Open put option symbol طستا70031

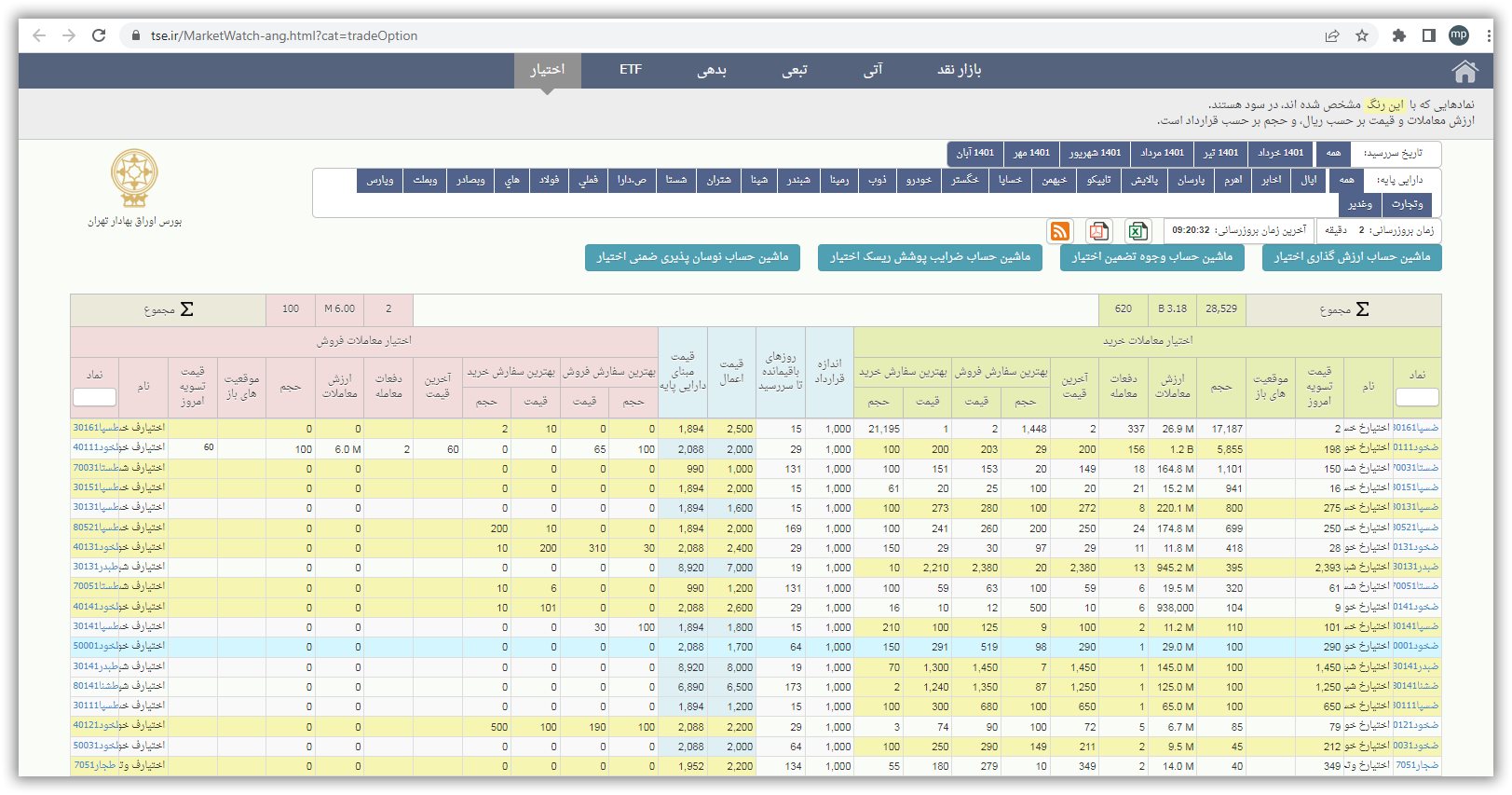pyautogui.click(x=96, y=468)
